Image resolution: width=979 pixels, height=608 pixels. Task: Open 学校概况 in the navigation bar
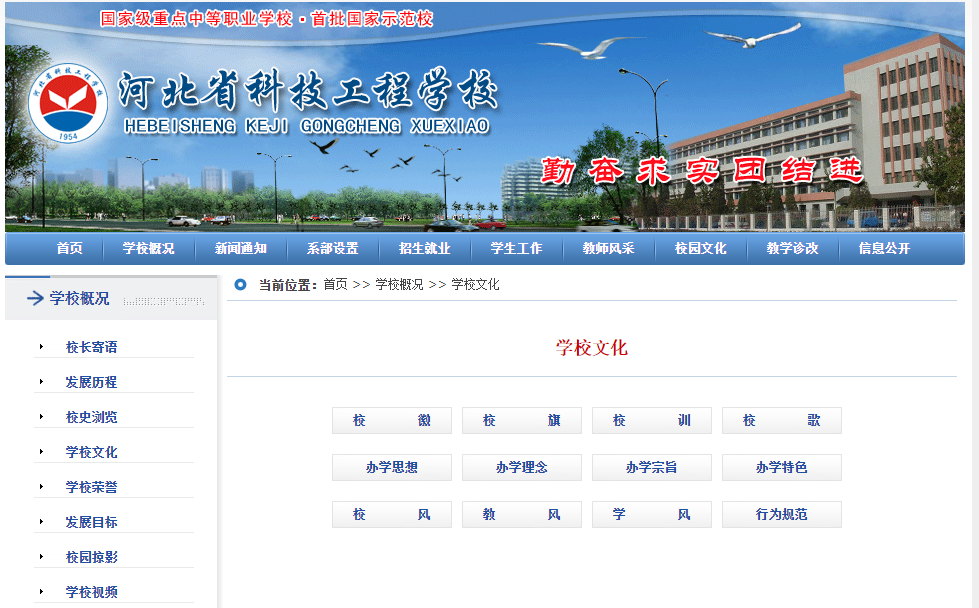pos(149,248)
